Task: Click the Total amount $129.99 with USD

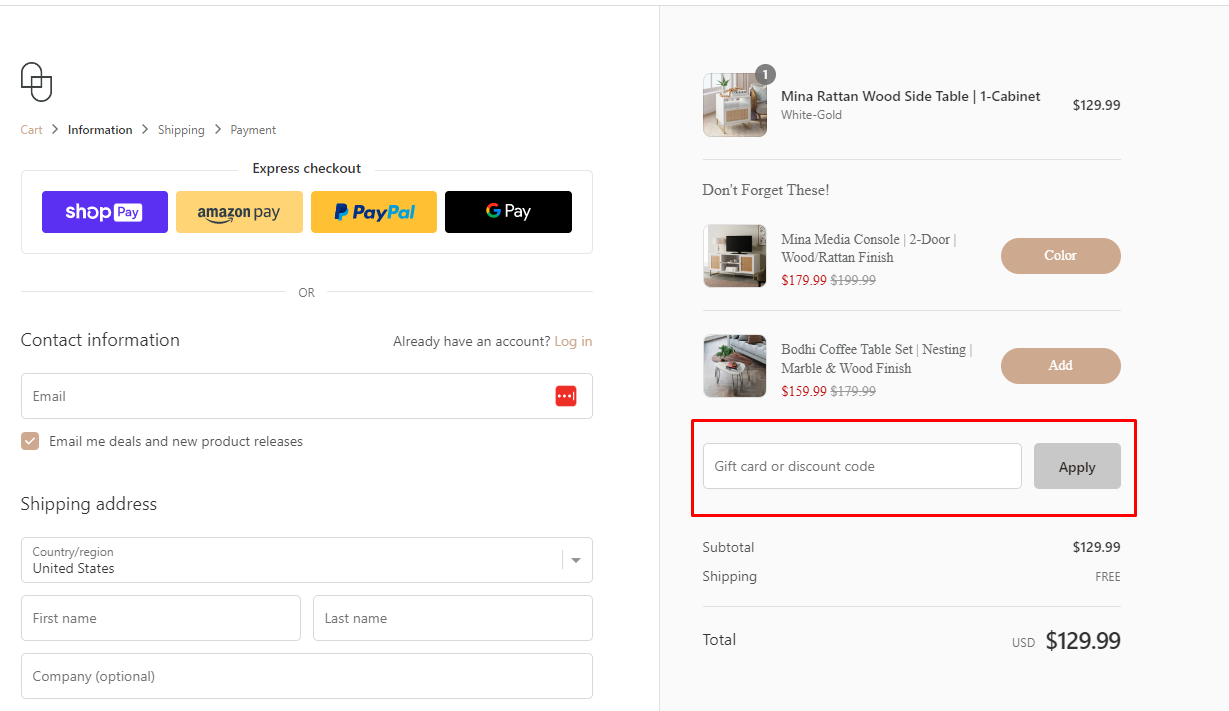Action: pos(1066,641)
